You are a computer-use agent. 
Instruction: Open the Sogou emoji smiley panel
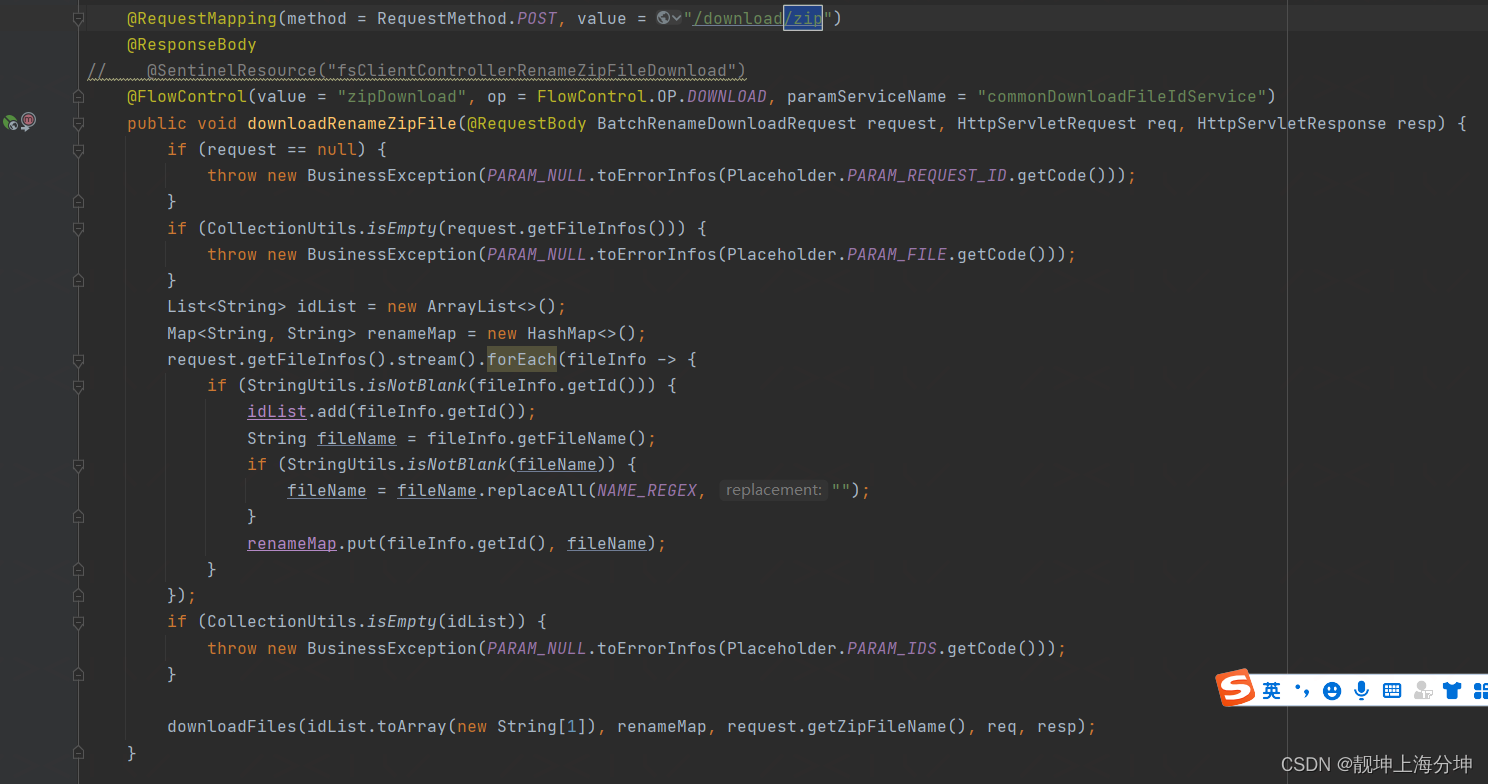tap(1332, 690)
